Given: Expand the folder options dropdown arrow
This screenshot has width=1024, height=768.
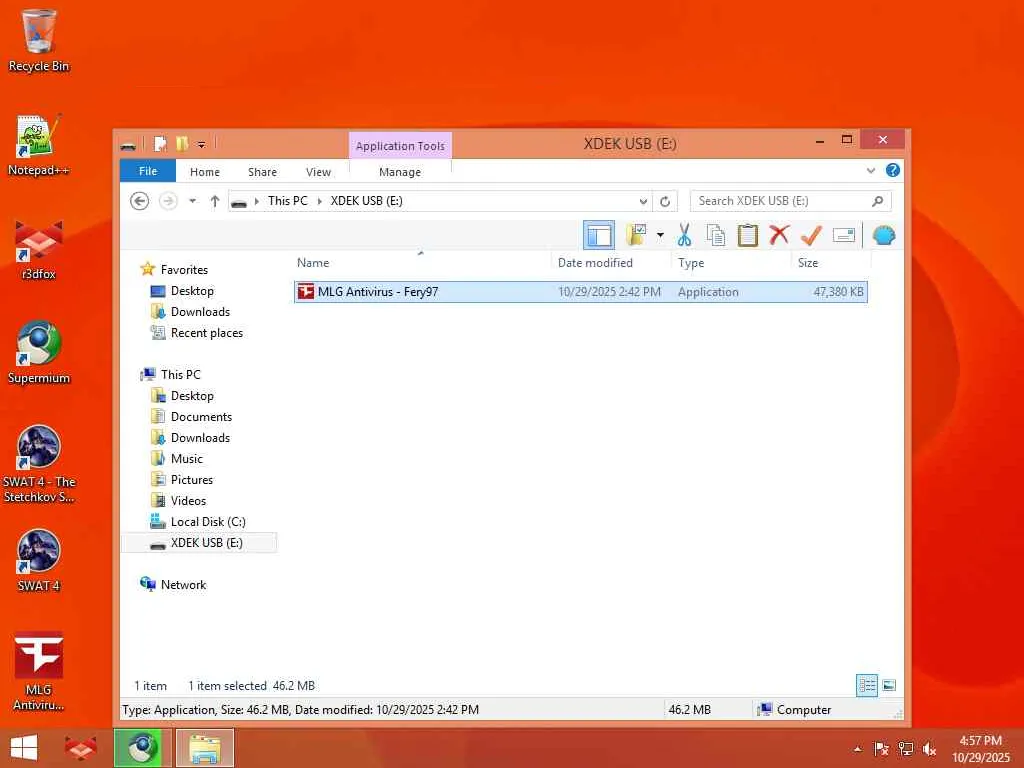Looking at the screenshot, I should click(660, 235).
